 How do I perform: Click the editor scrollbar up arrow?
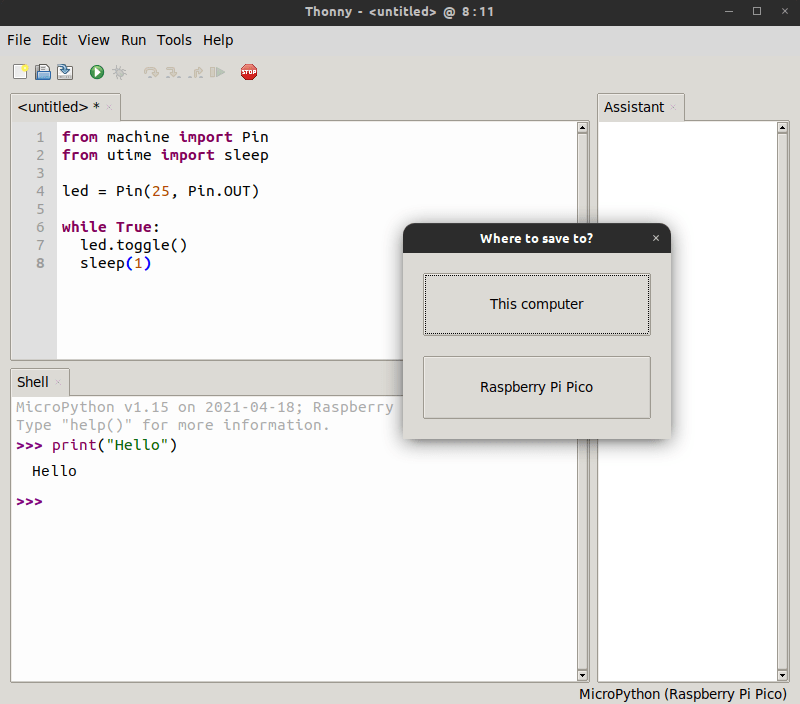coord(582,128)
